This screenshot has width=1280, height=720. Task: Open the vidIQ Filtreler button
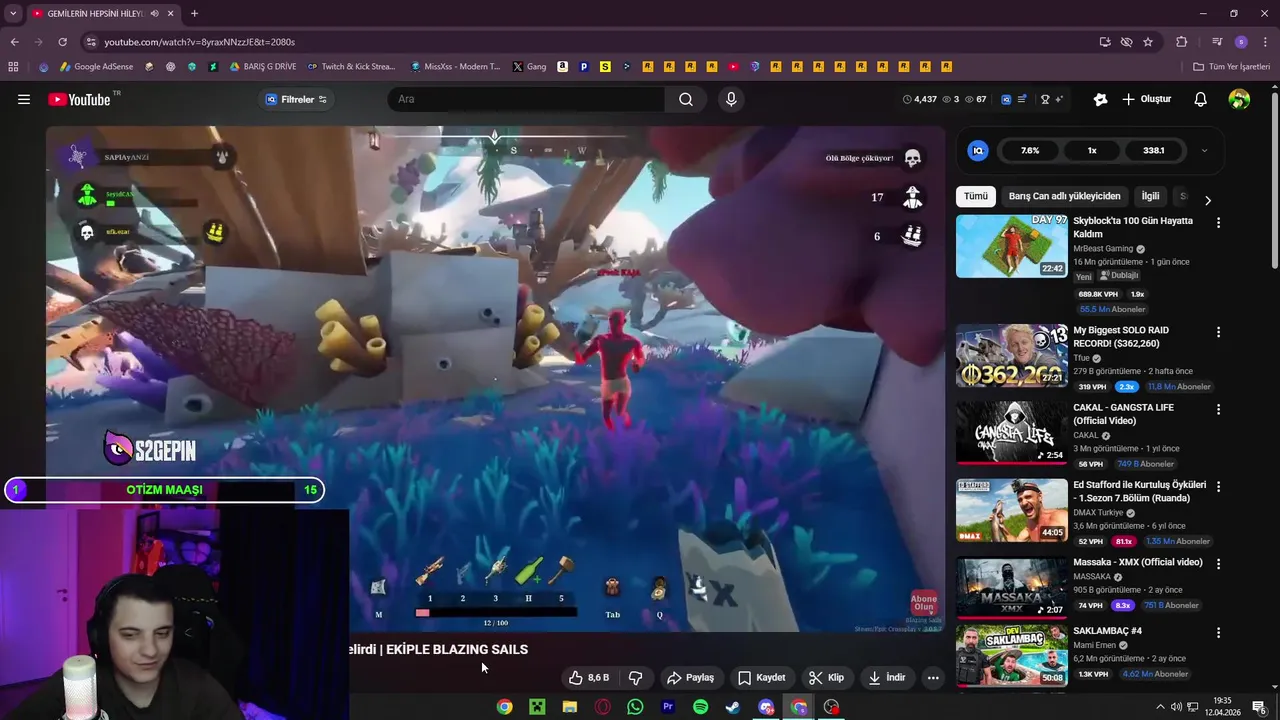(x=296, y=99)
